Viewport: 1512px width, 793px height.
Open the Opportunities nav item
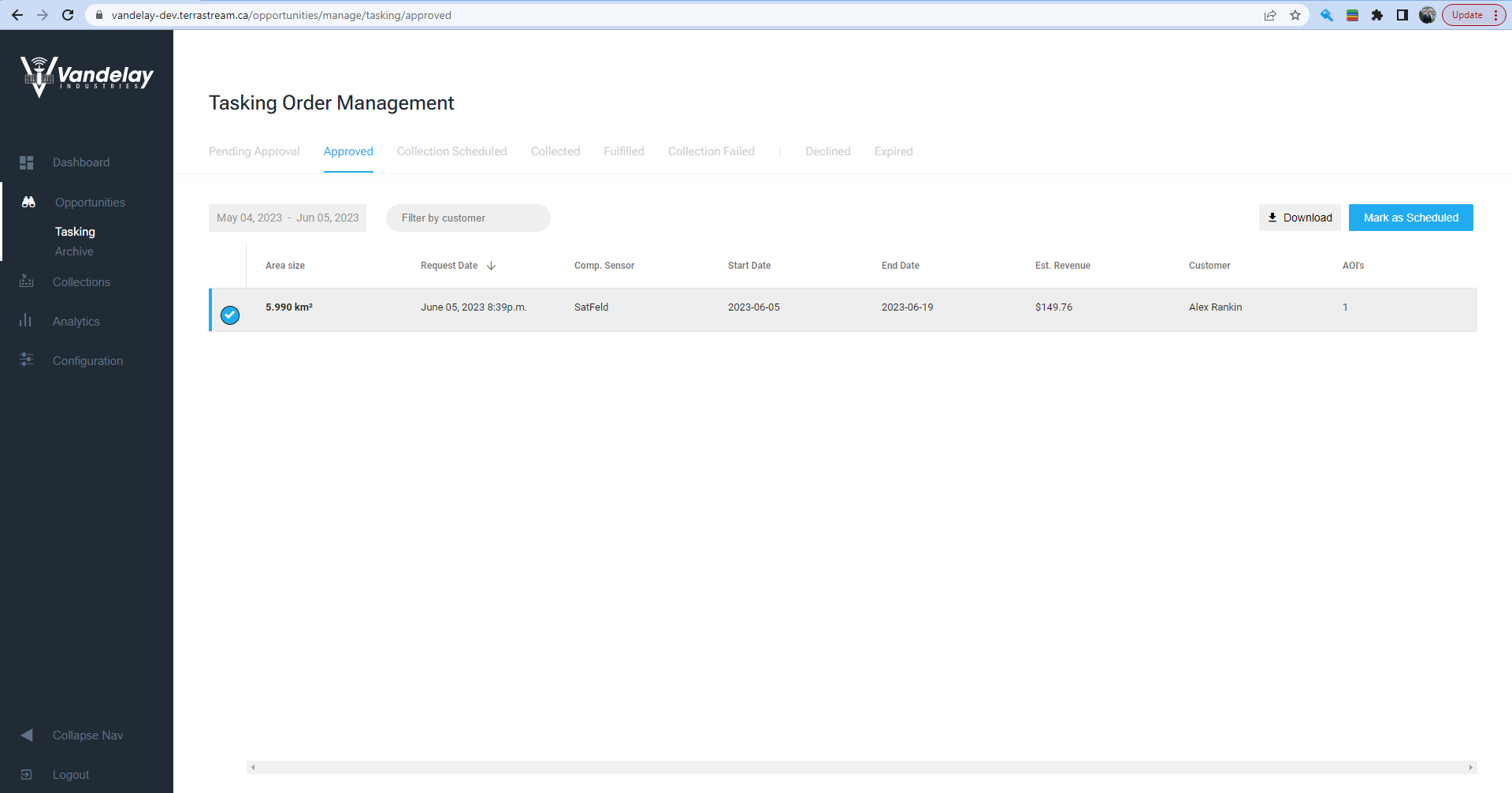(90, 203)
